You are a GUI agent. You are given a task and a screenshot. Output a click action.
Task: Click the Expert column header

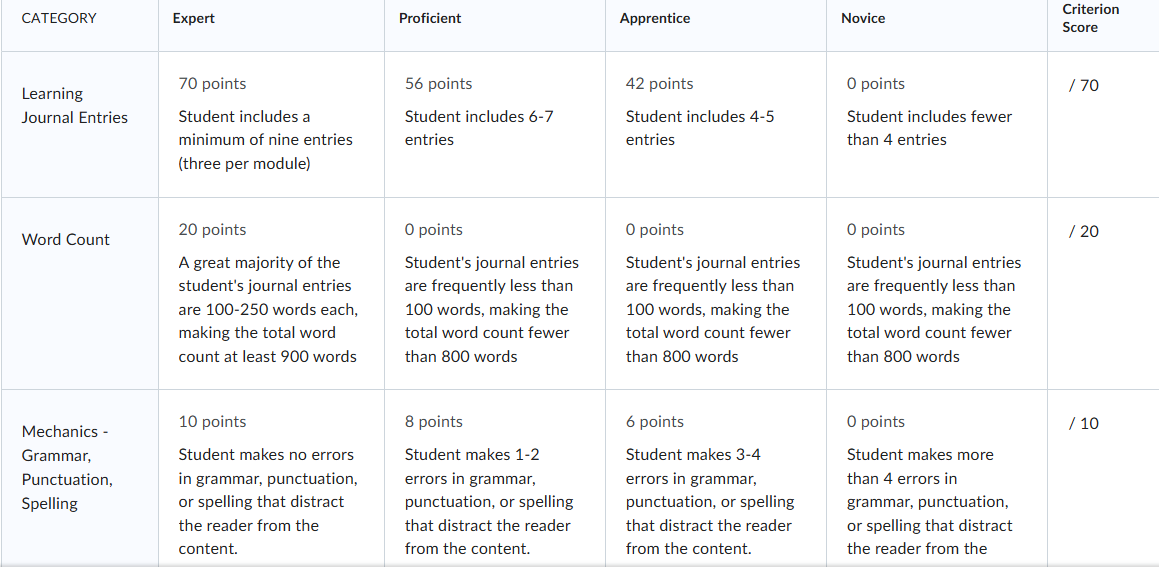point(194,18)
